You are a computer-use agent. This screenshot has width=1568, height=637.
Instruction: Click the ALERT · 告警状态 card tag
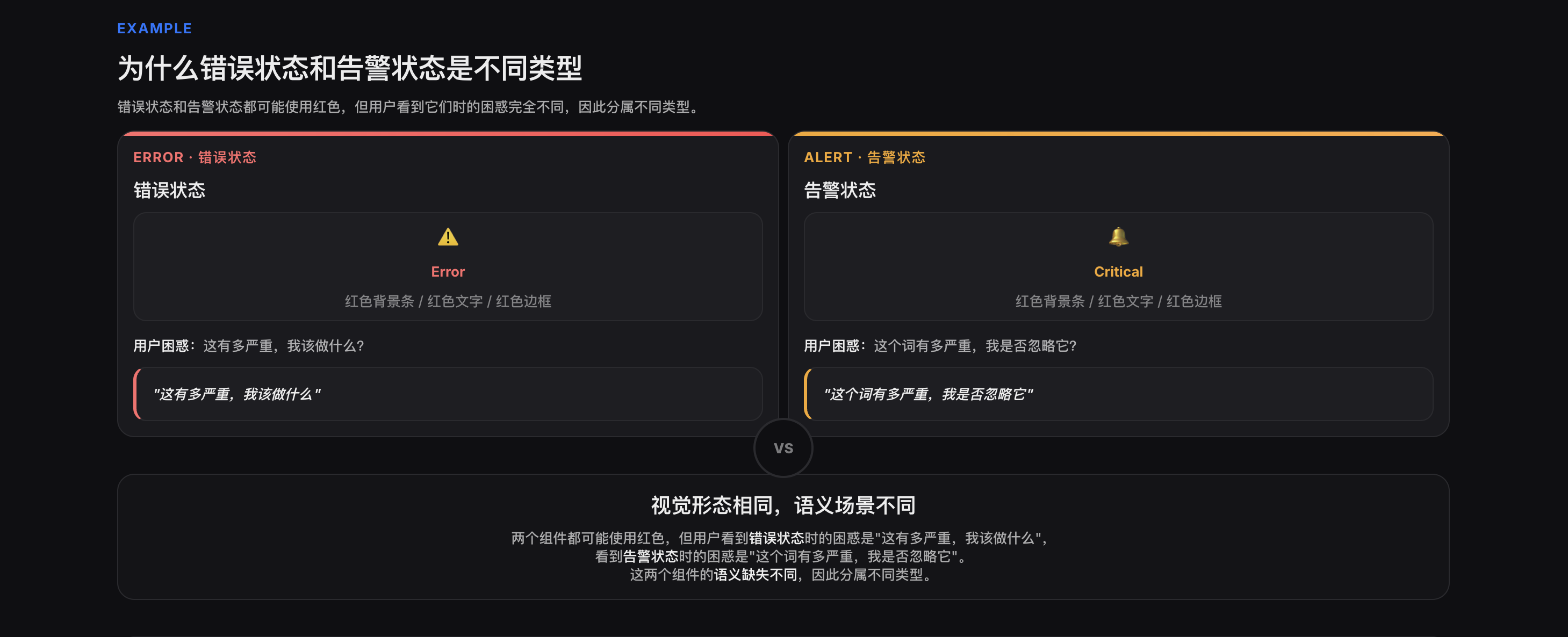tap(865, 157)
